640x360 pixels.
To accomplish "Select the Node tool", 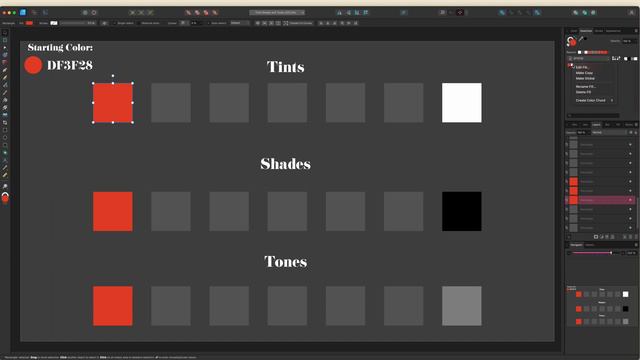I will coord(5,47).
